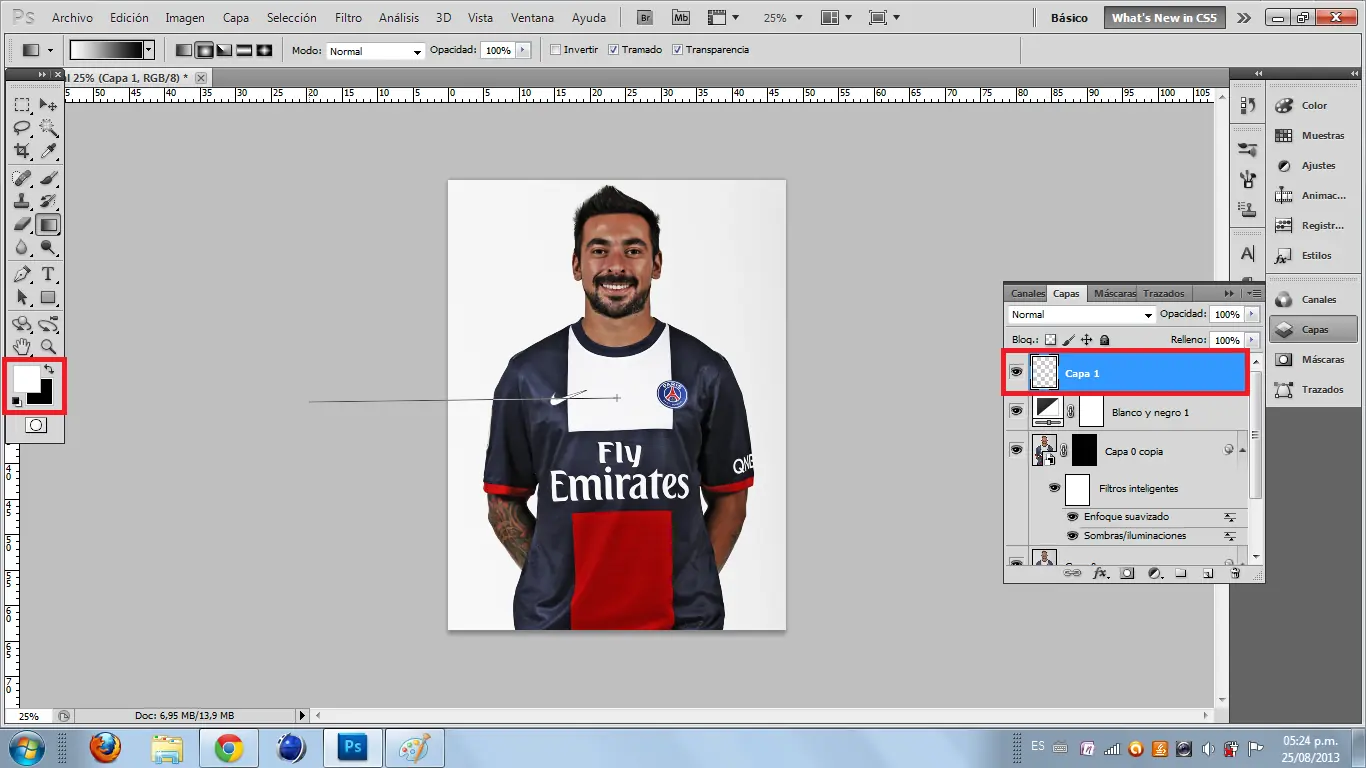Collapse Capa 0 copia smart filters
This screenshot has width=1366, height=768.
(1242, 451)
